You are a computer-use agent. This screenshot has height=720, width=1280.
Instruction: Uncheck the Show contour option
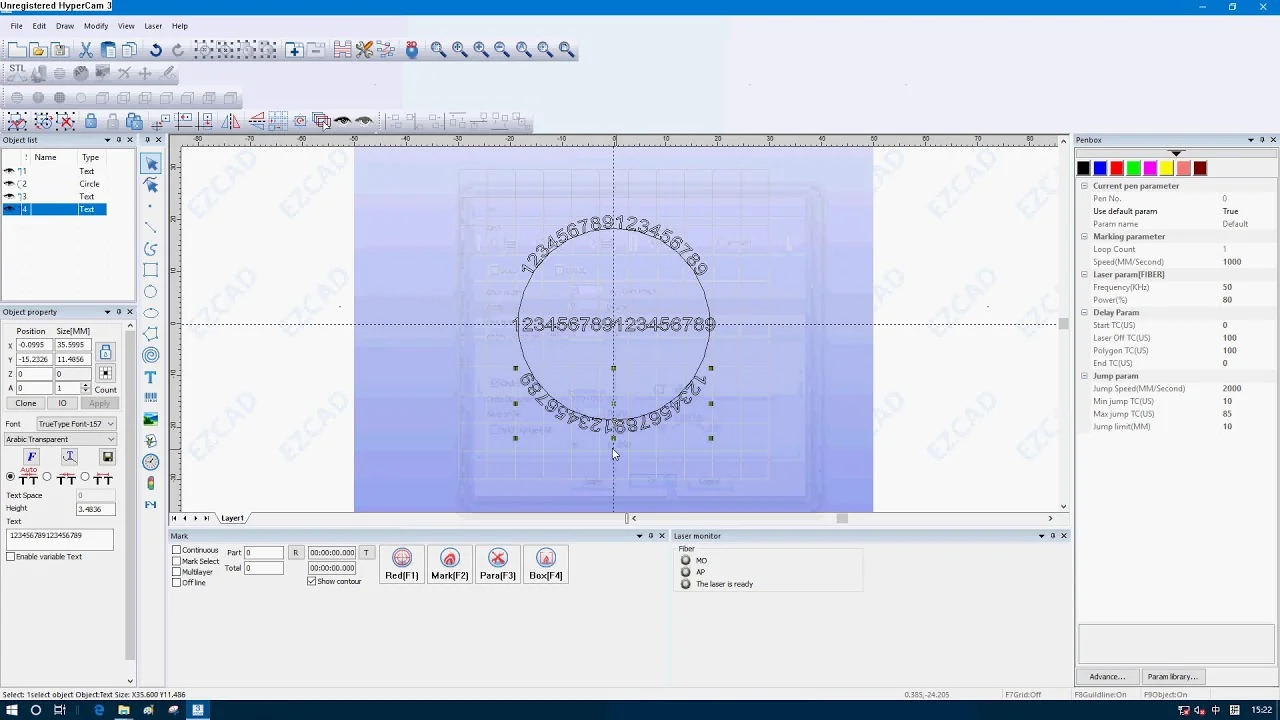pos(312,581)
